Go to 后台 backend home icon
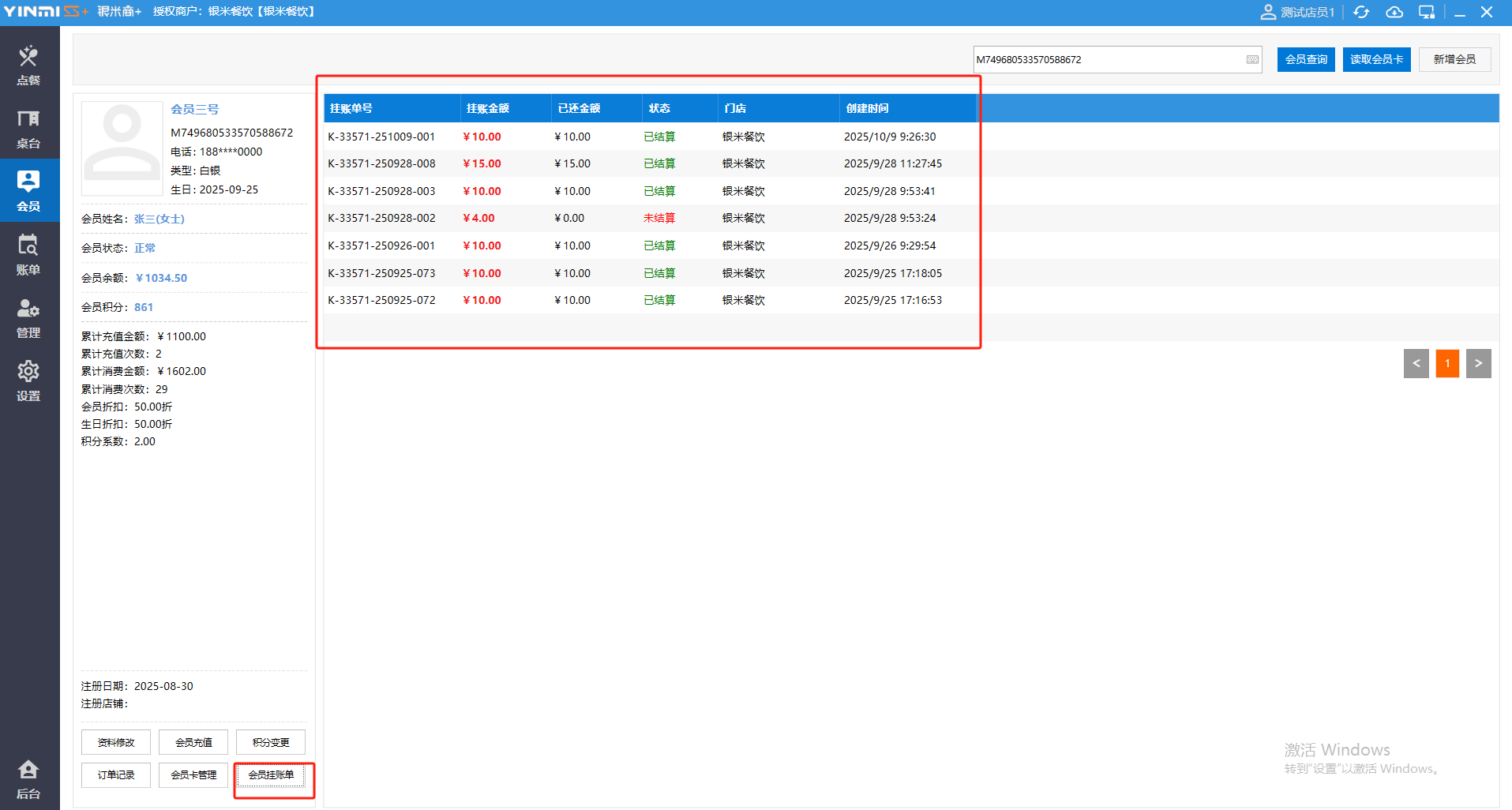 [x=28, y=779]
